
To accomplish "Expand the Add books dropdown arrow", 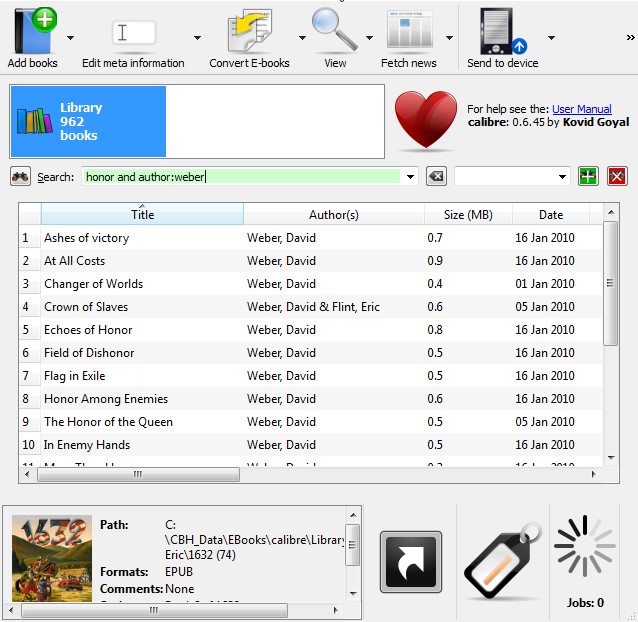I will [x=70, y=38].
